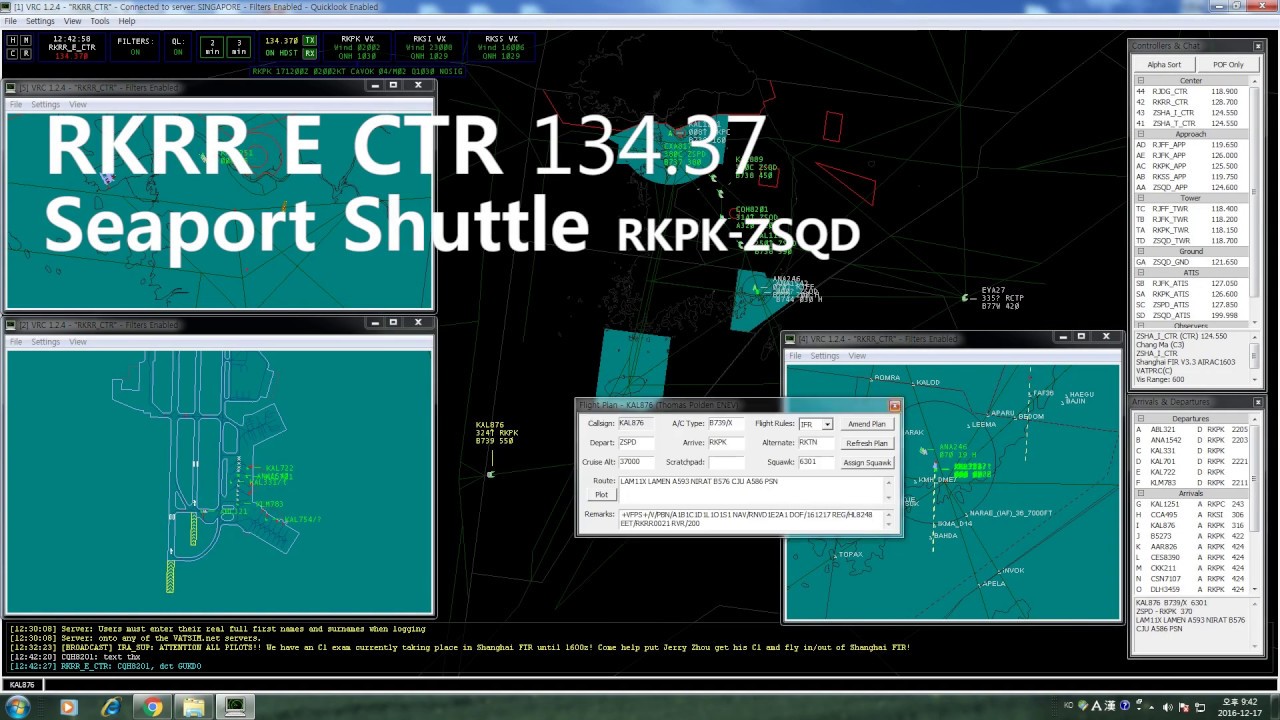
Task: Click the Cruise Alt field showing 37000
Action: click(x=636, y=462)
